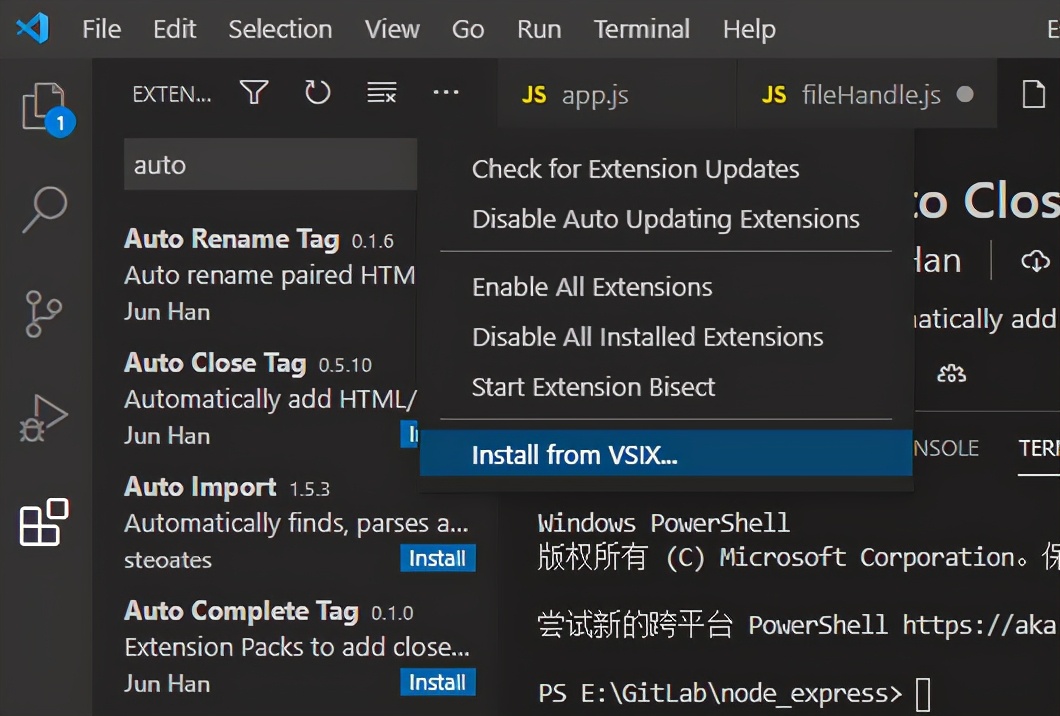Image resolution: width=1060 pixels, height=716 pixels.
Task: Click Disable Auto Updating Extensions
Action: pos(664,218)
